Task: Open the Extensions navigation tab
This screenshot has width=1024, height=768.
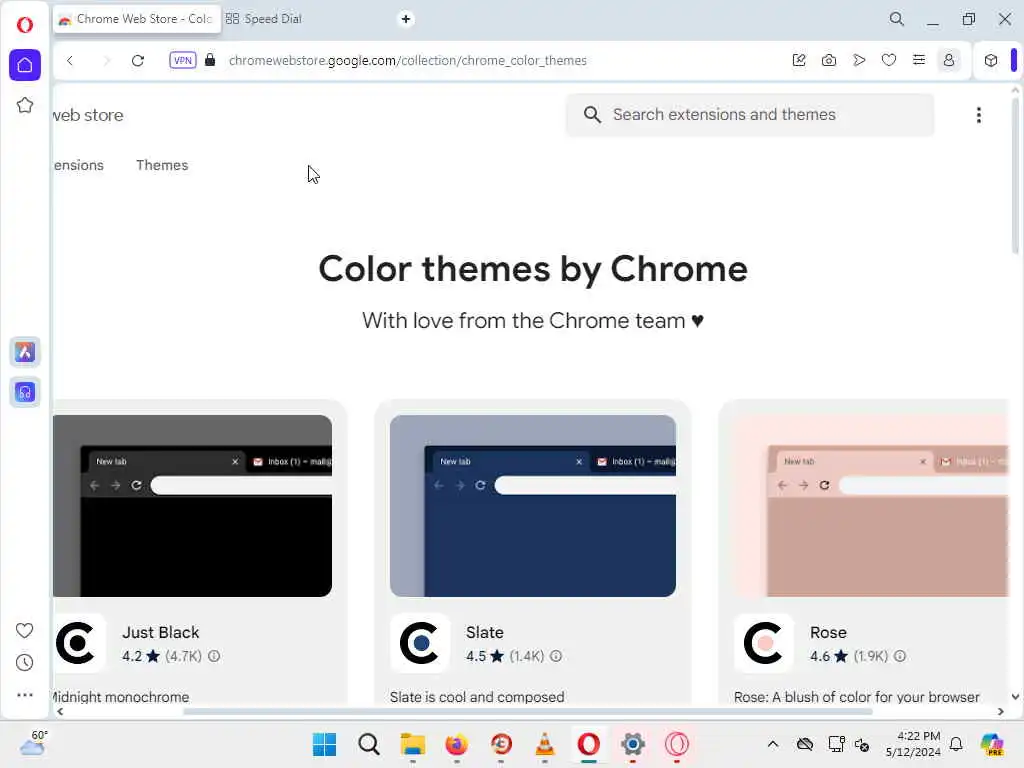Action: (x=78, y=165)
